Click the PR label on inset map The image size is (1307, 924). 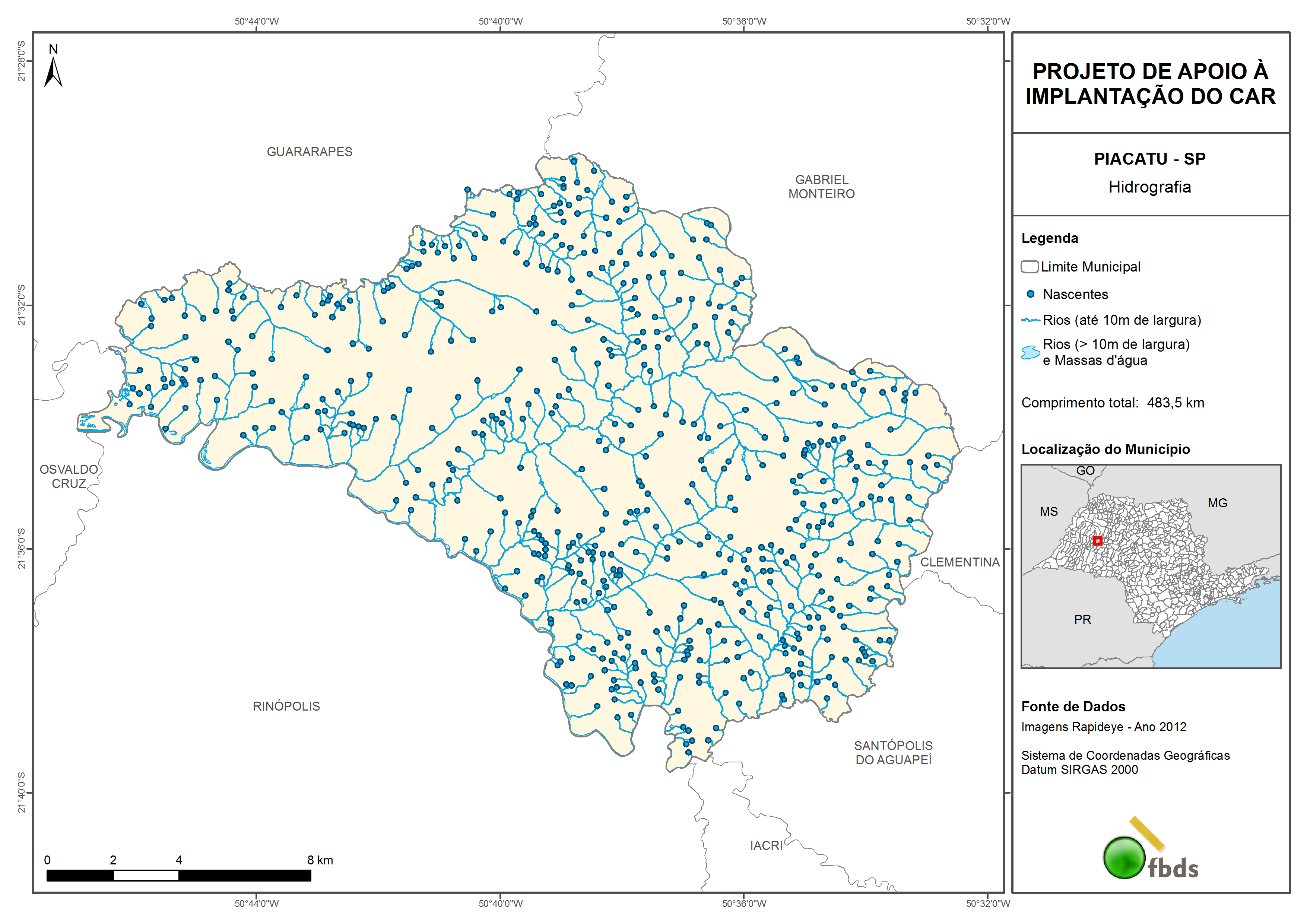pos(1082,619)
